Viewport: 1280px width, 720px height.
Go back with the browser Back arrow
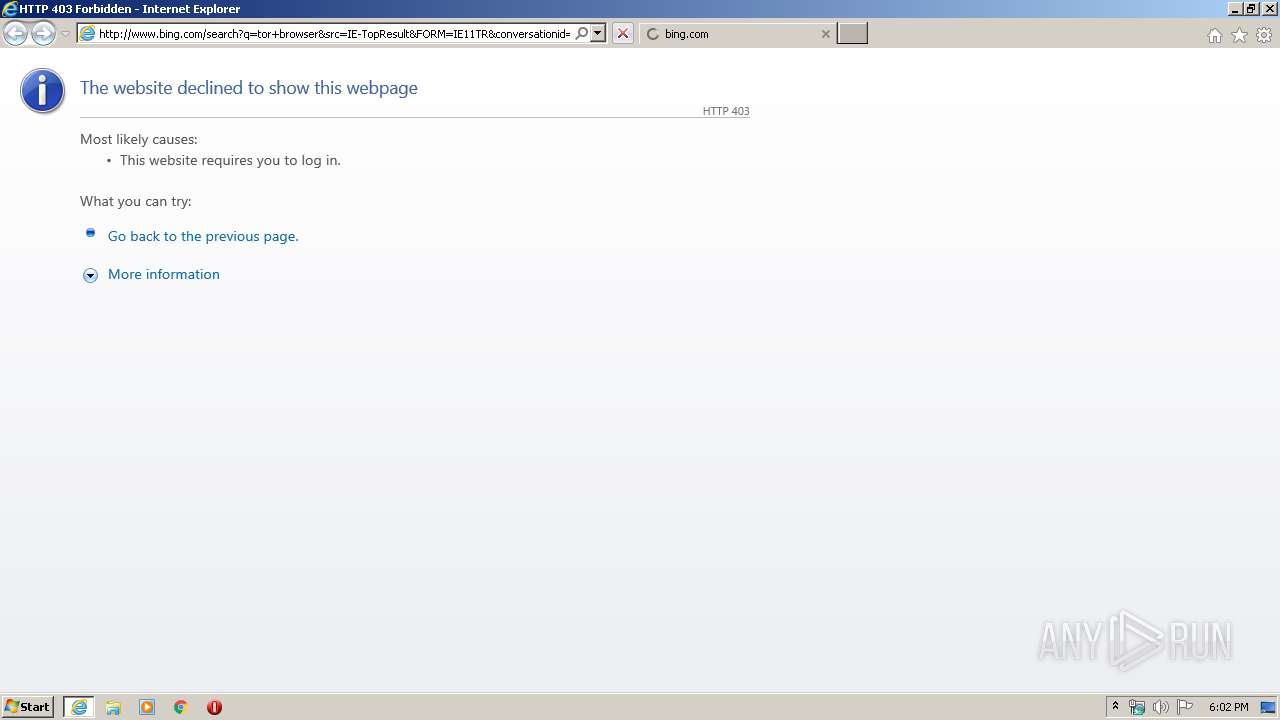click(15, 34)
